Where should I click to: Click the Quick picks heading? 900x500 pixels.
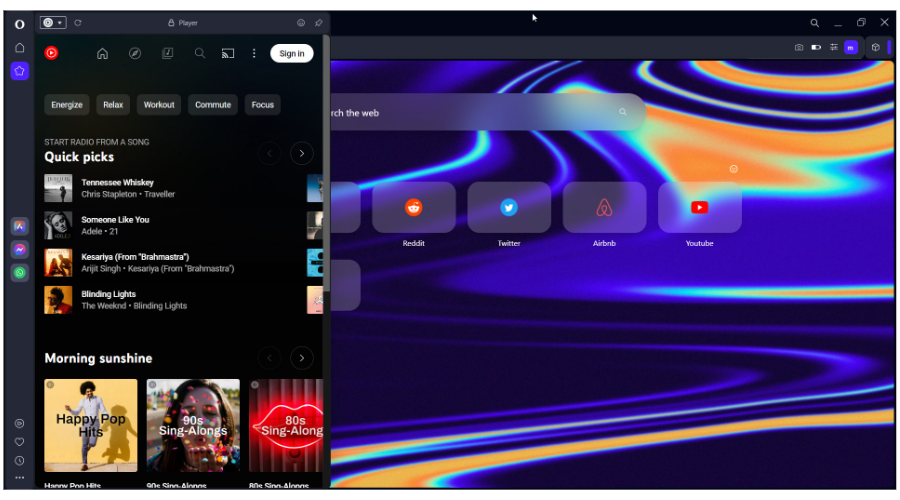79,157
